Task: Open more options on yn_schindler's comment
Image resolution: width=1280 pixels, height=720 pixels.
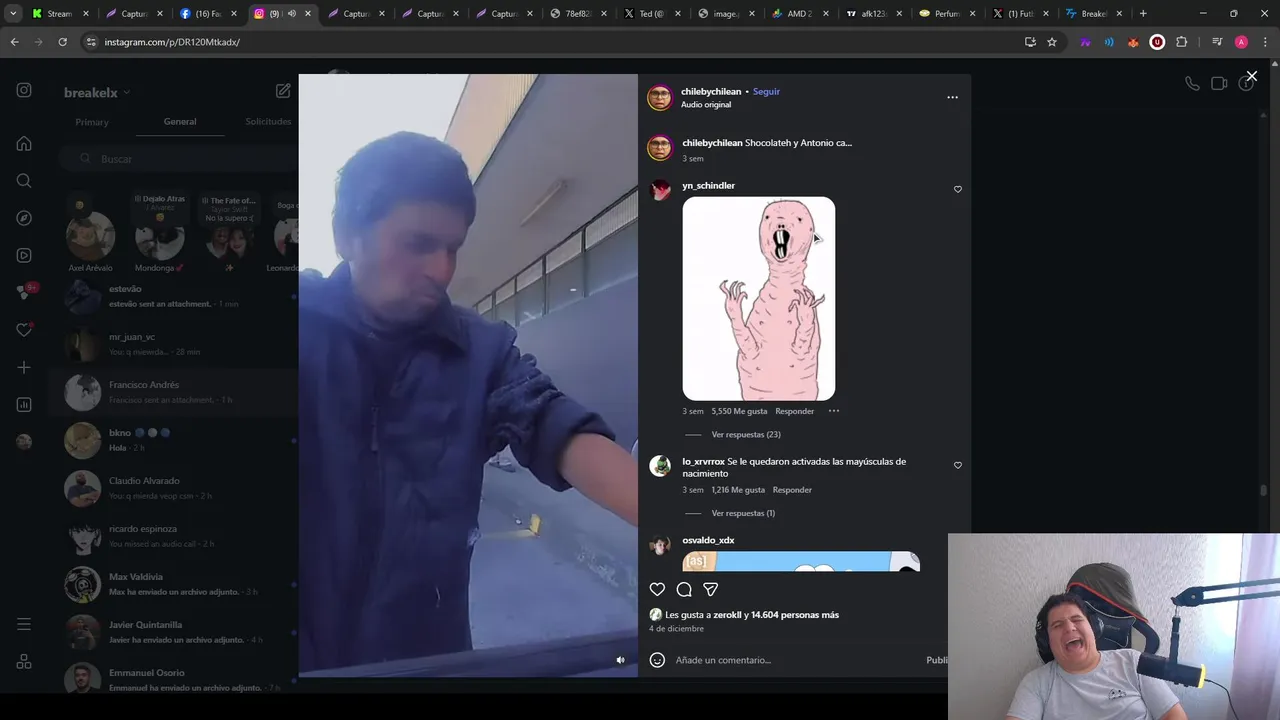Action: 834,411
